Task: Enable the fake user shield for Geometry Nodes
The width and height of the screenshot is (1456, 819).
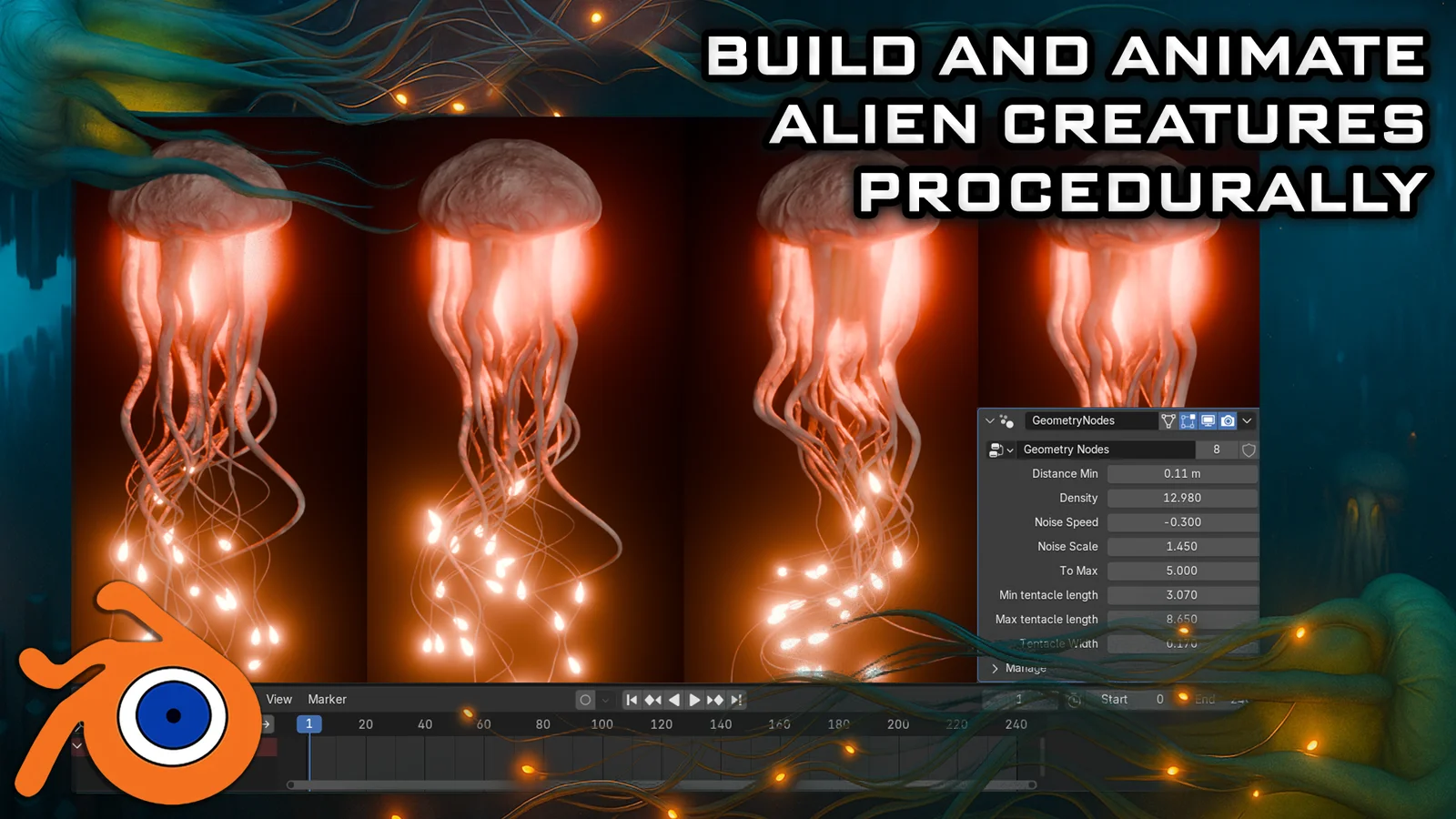Action: point(1249,450)
